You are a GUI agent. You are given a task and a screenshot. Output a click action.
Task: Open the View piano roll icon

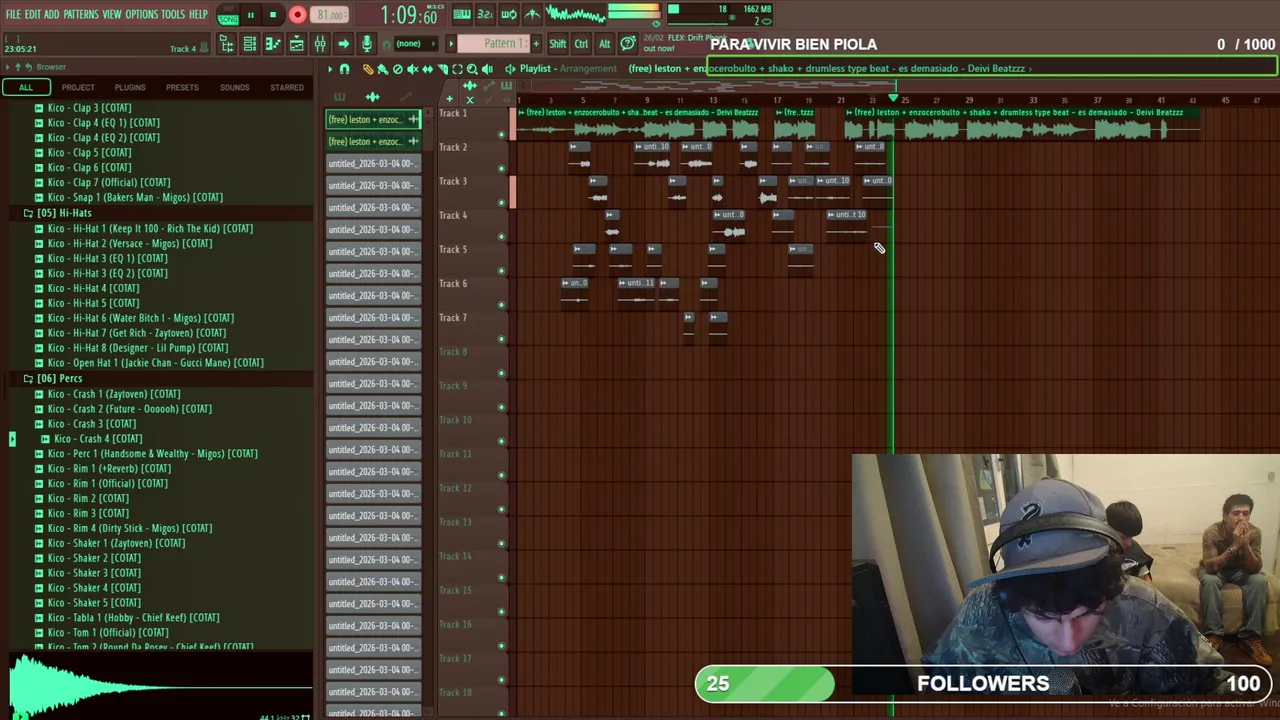[x=273, y=44]
